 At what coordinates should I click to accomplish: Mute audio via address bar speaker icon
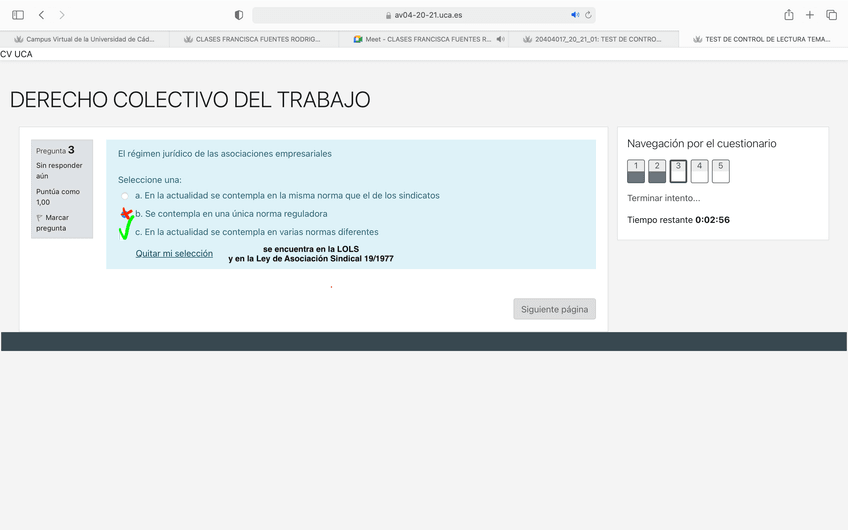(575, 15)
